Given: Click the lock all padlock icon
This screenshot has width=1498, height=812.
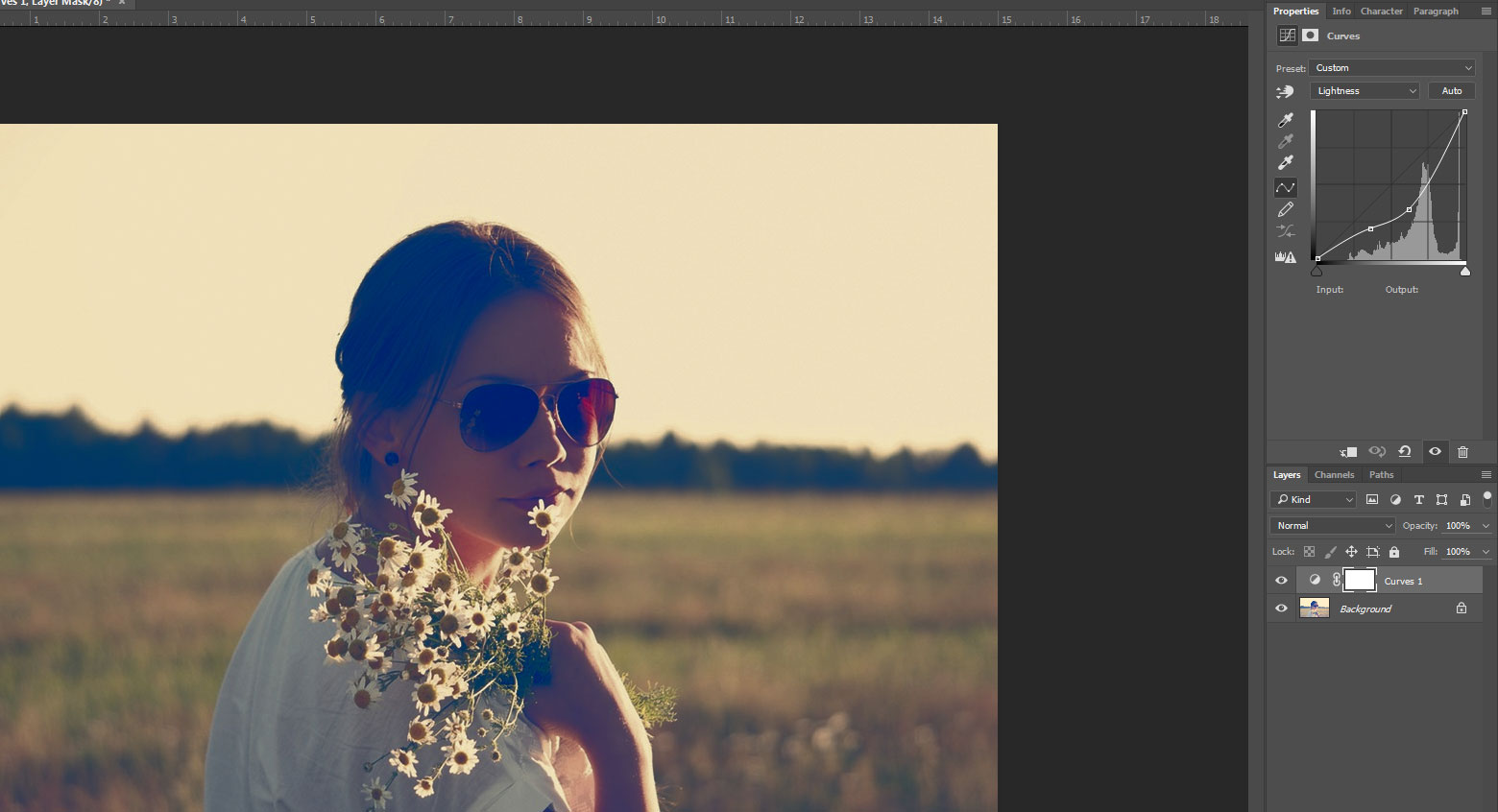Looking at the screenshot, I should click(x=1394, y=552).
